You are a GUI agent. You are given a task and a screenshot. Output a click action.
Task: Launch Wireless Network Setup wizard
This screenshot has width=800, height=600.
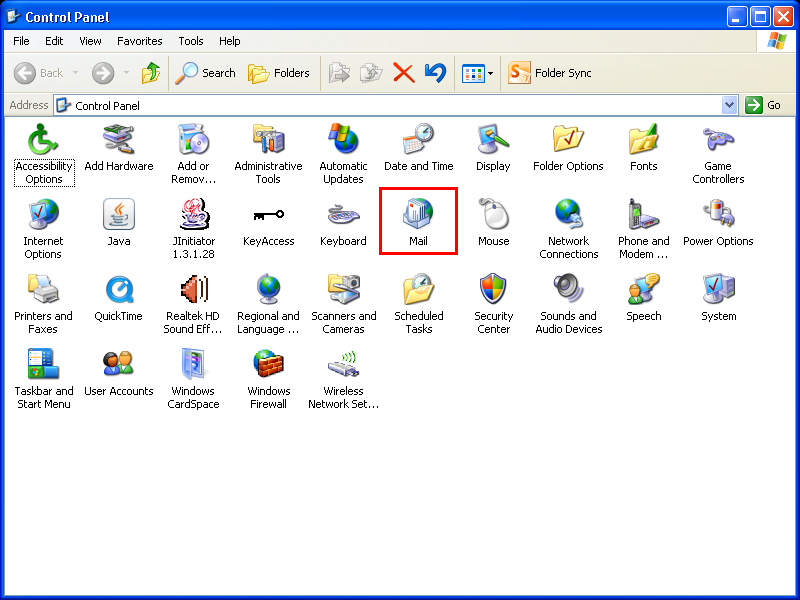(x=343, y=380)
